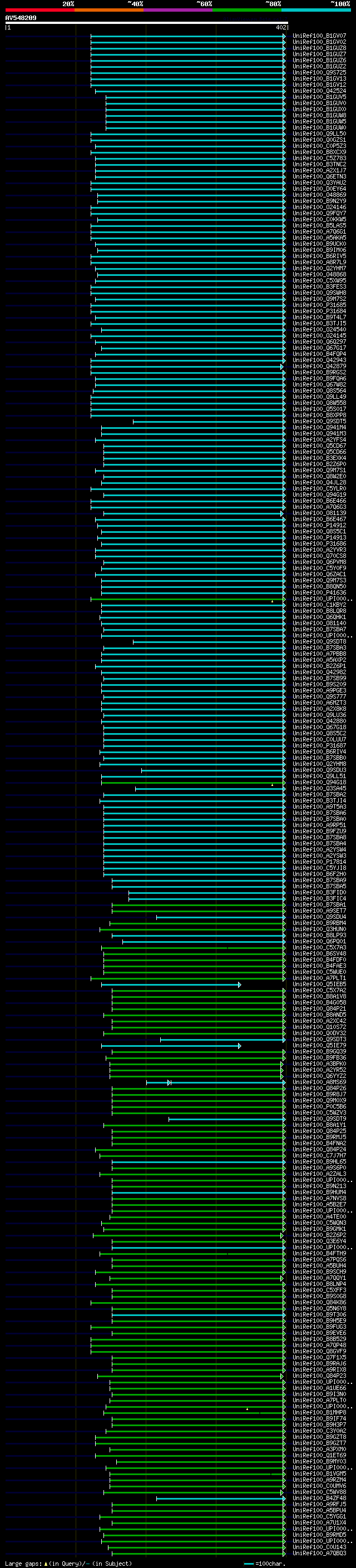Select hit UniRef100_Q9SDT5
Screen dimensions: 356x1568
coord(319,421)
